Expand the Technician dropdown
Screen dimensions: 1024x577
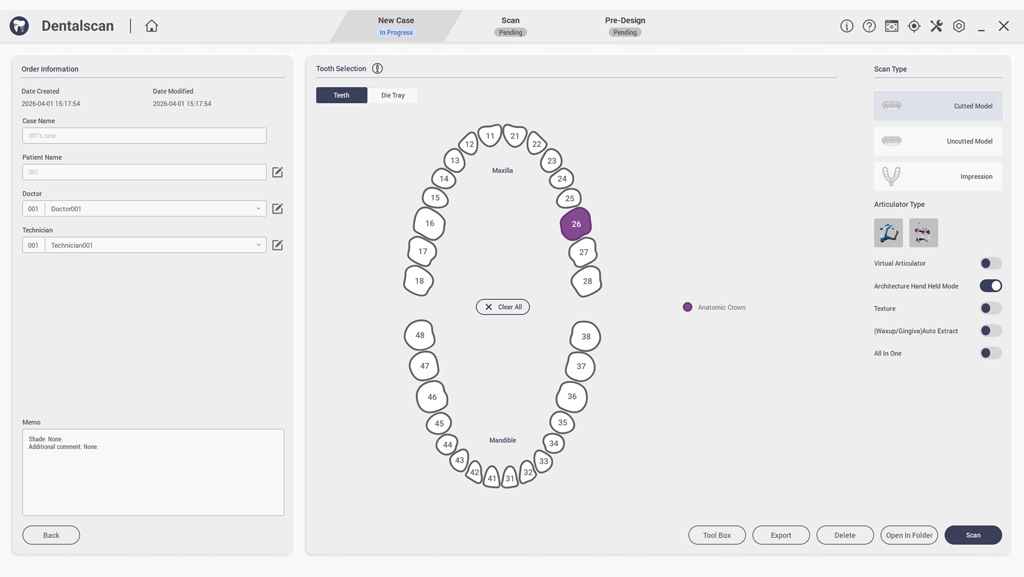coord(258,245)
